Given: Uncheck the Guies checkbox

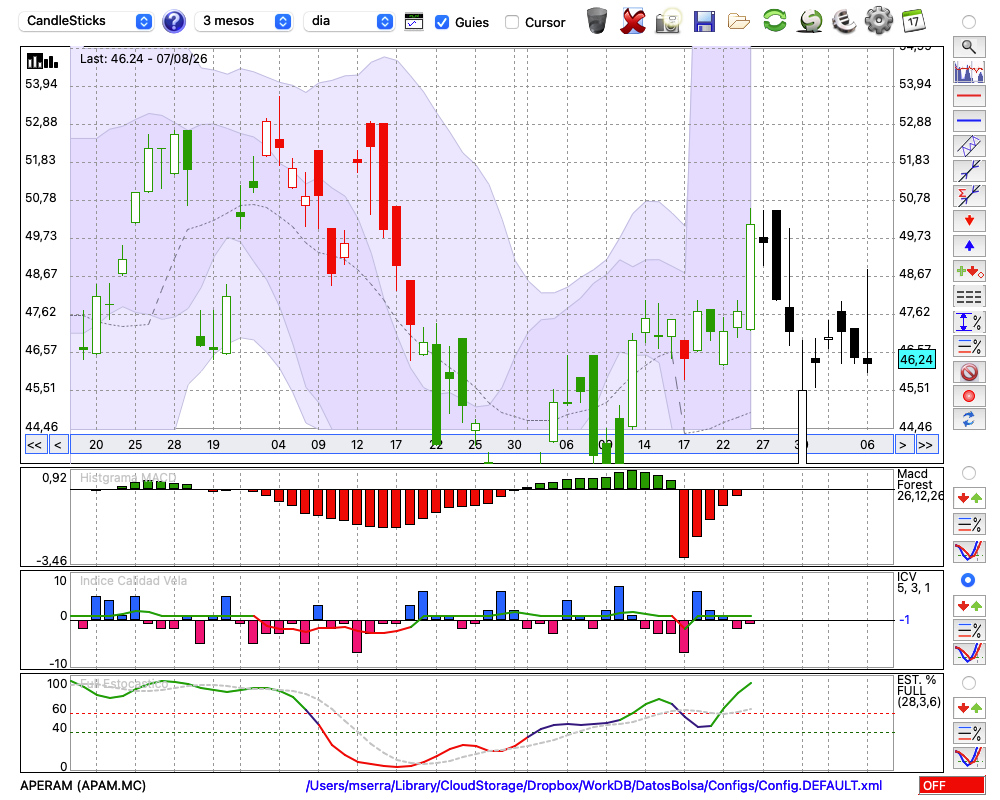Looking at the screenshot, I should [x=441, y=22].
